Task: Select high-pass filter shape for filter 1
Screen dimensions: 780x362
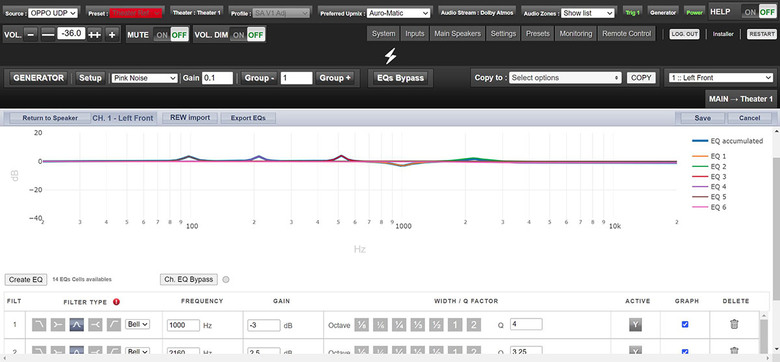Action: 114,325
